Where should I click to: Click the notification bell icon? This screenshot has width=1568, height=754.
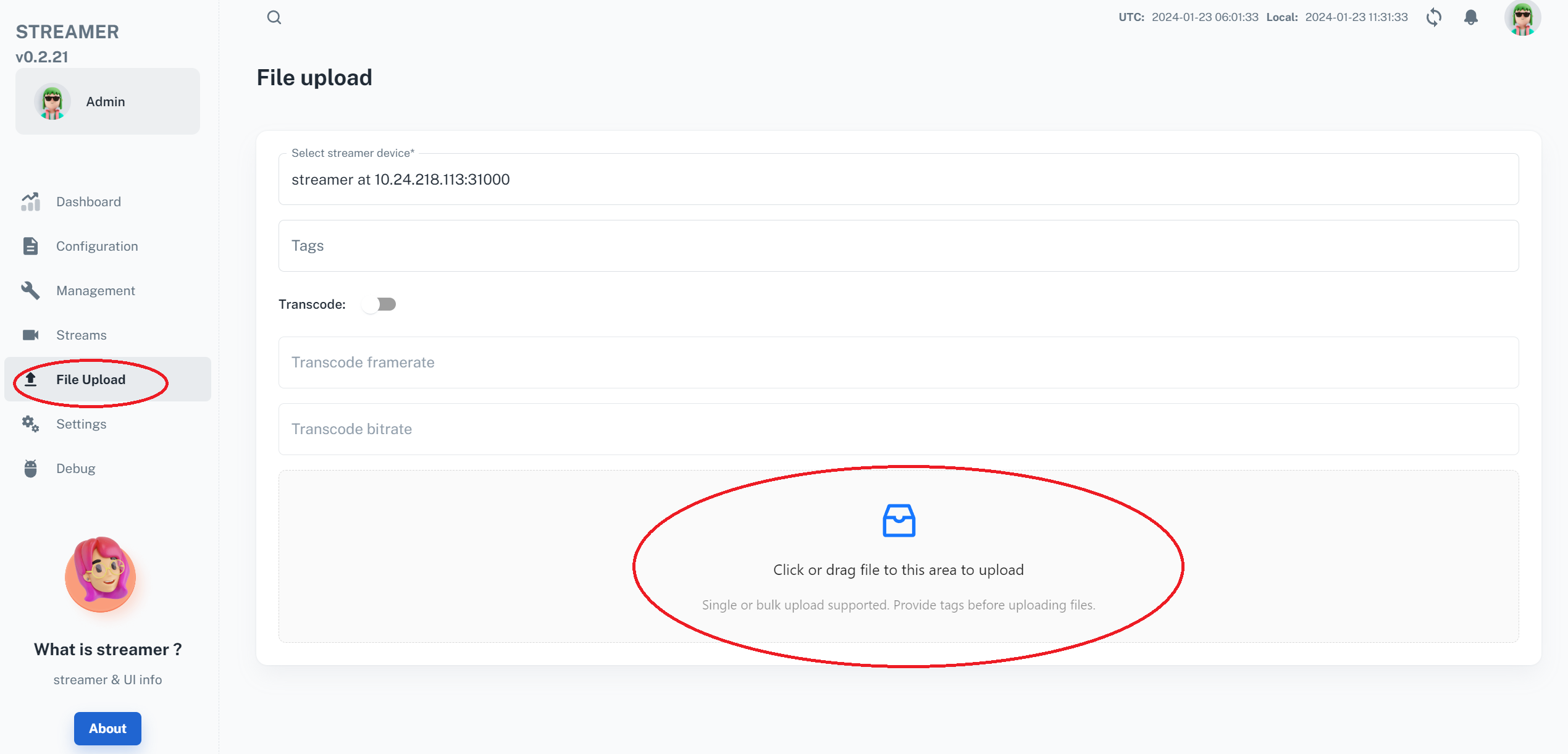(x=1472, y=17)
